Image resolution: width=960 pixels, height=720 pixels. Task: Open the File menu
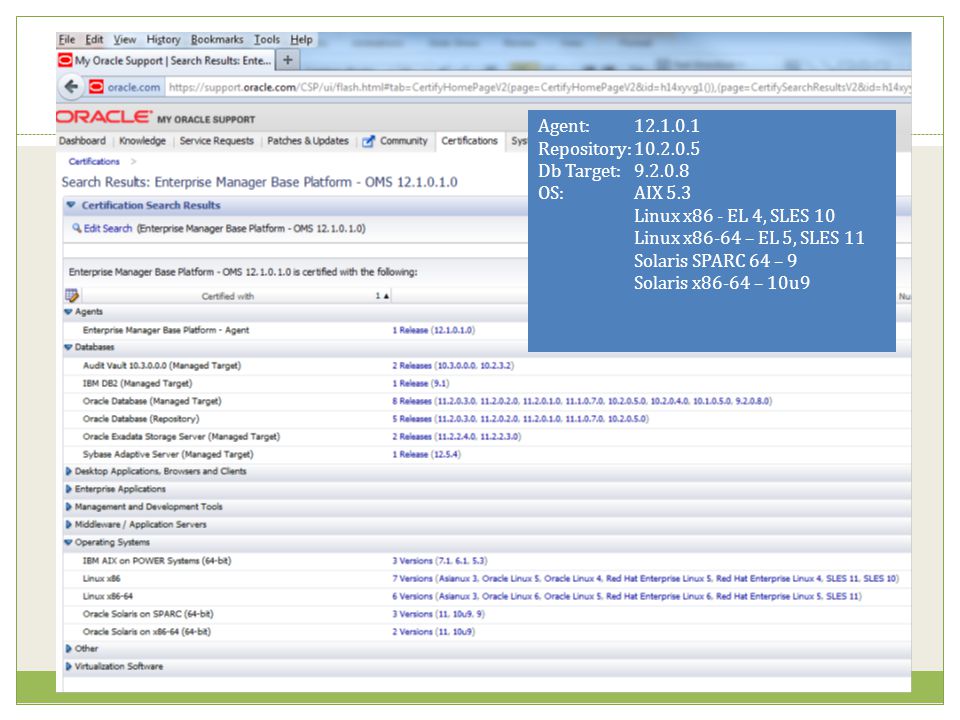pos(67,39)
